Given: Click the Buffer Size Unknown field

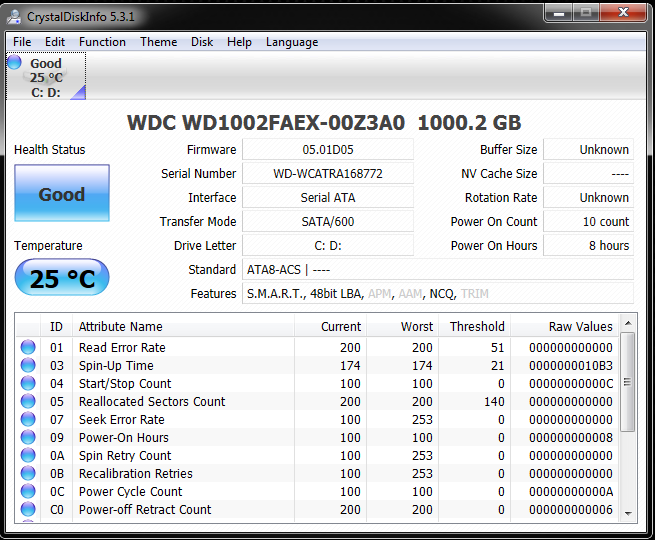Looking at the screenshot, I should click(589, 150).
